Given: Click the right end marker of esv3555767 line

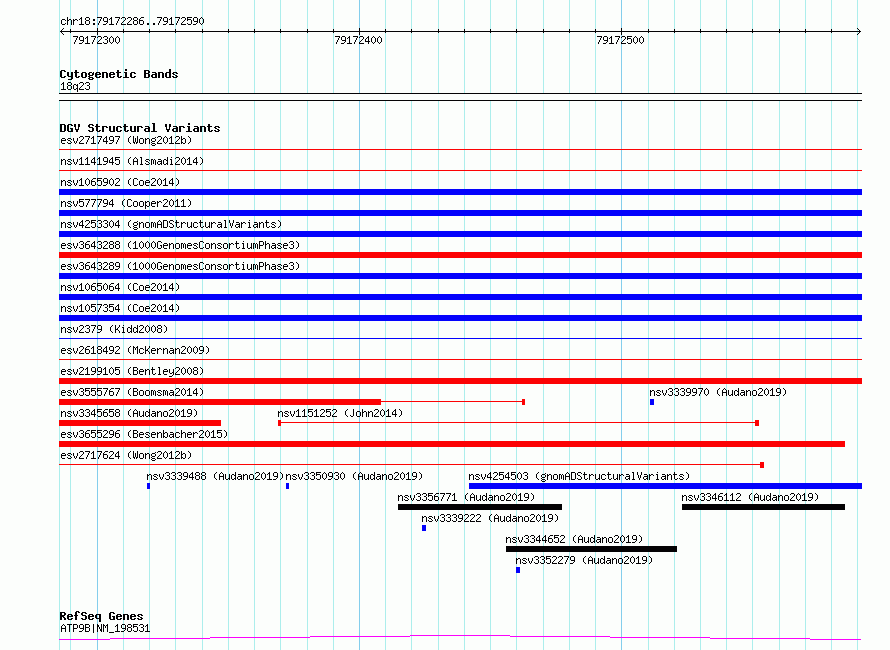Looking at the screenshot, I should [523, 402].
